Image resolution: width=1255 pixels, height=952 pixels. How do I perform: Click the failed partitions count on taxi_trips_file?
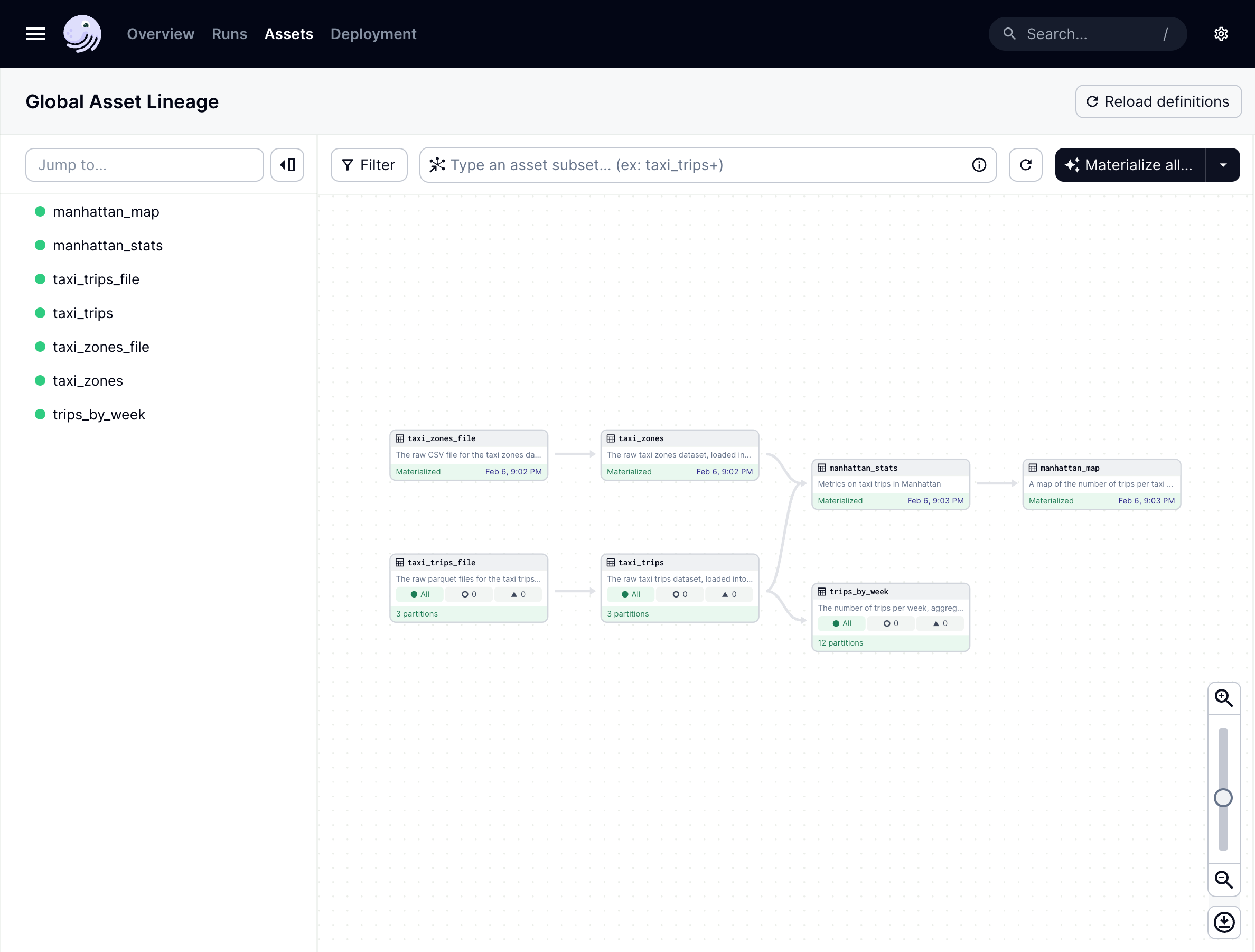(x=518, y=594)
